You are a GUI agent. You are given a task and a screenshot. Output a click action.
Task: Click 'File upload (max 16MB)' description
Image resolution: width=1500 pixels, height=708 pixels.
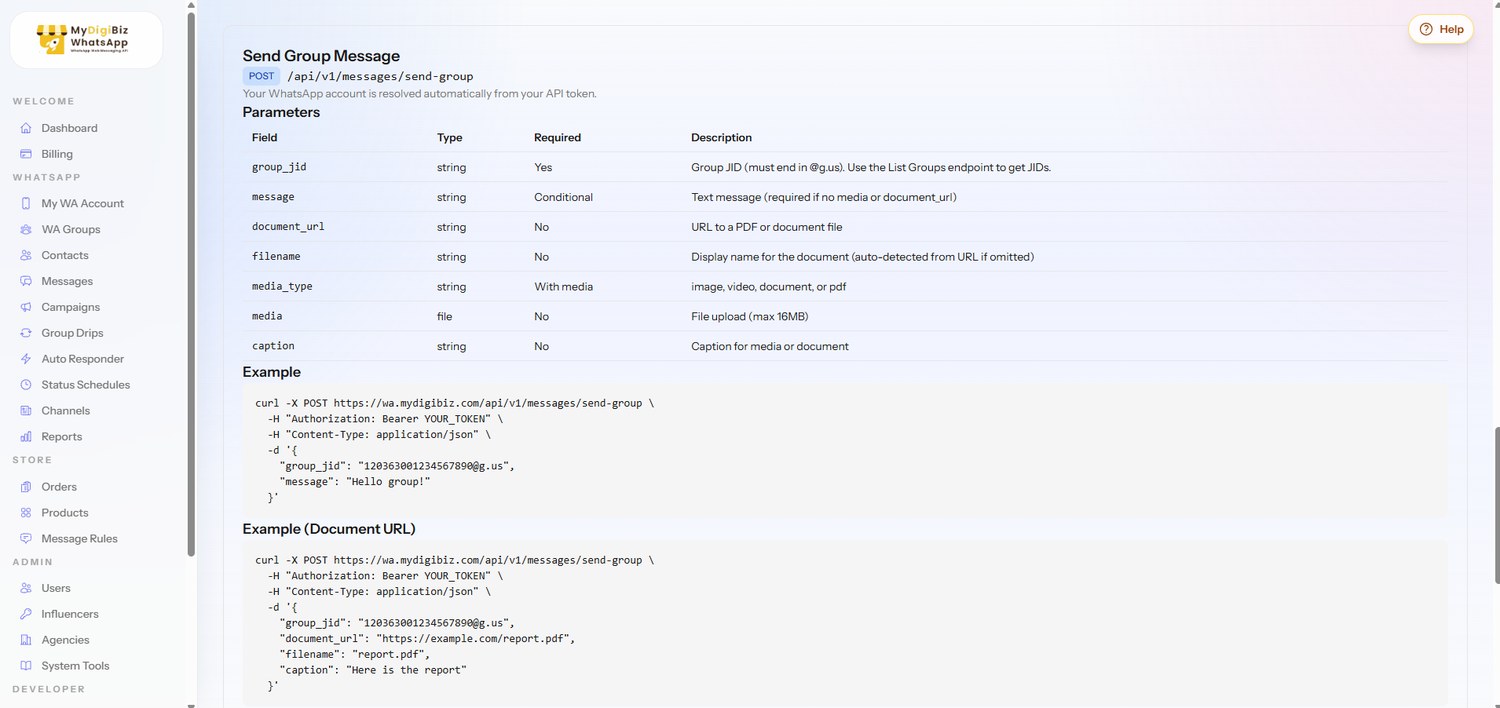click(749, 316)
